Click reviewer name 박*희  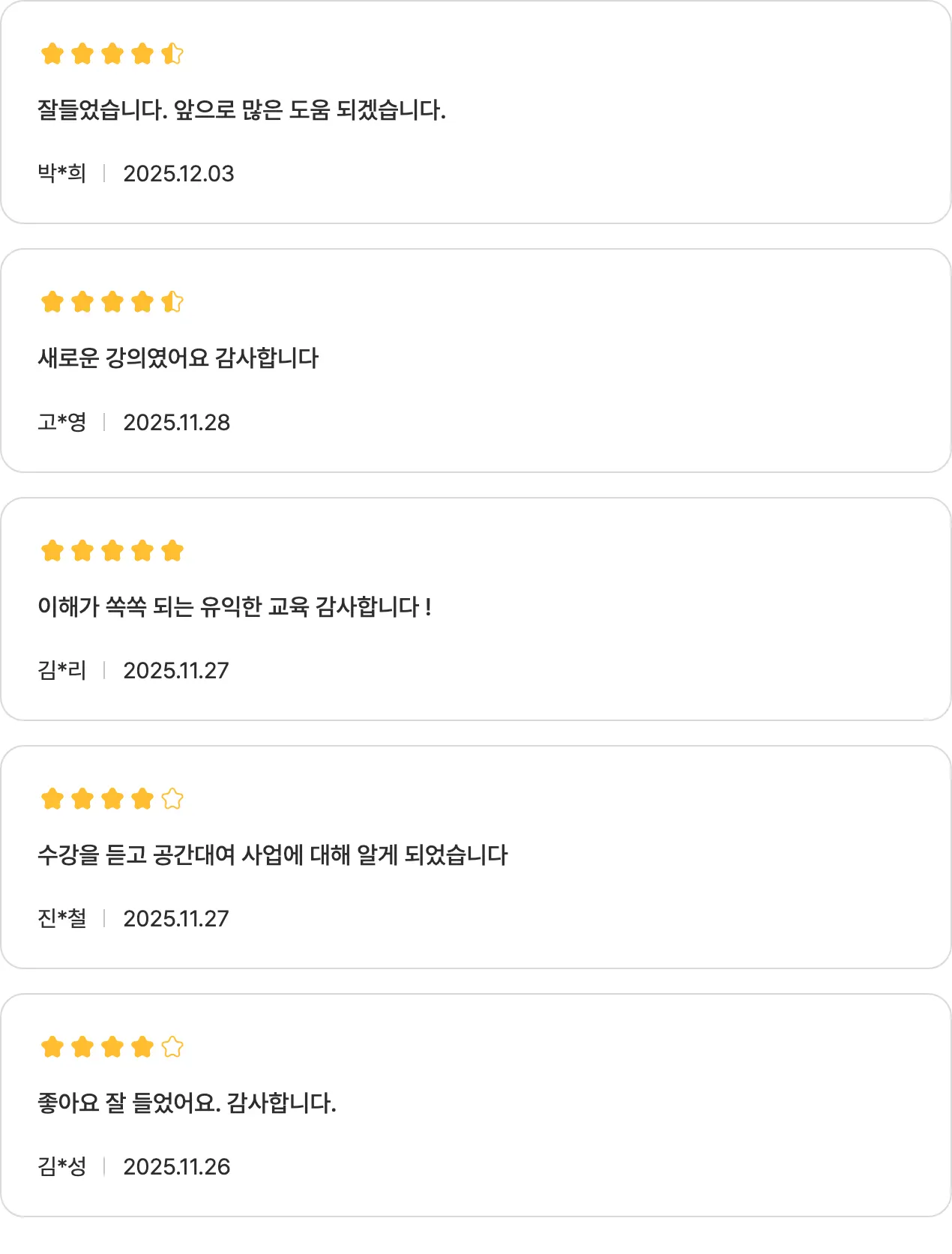coord(62,173)
